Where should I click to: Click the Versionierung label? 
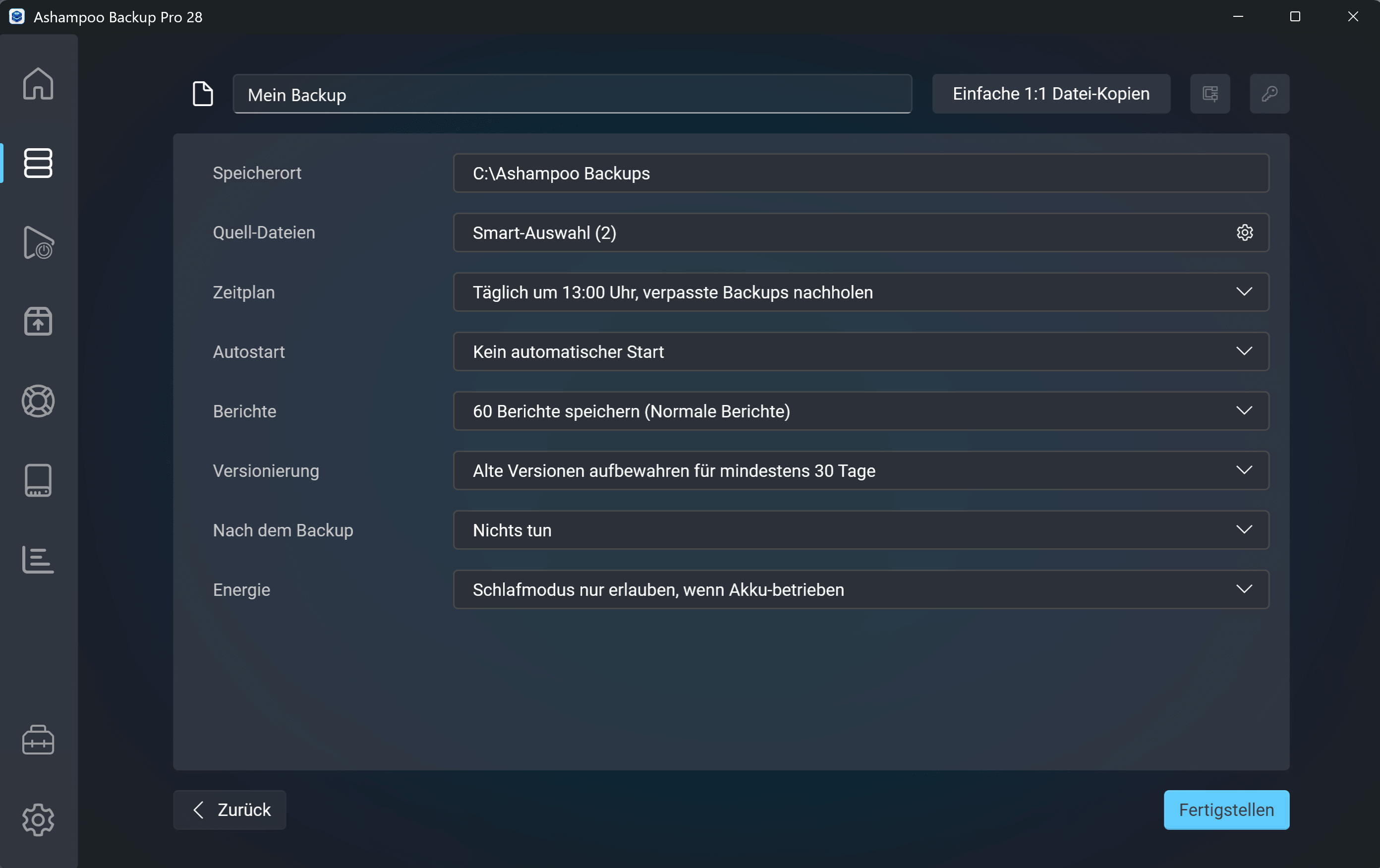(266, 471)
